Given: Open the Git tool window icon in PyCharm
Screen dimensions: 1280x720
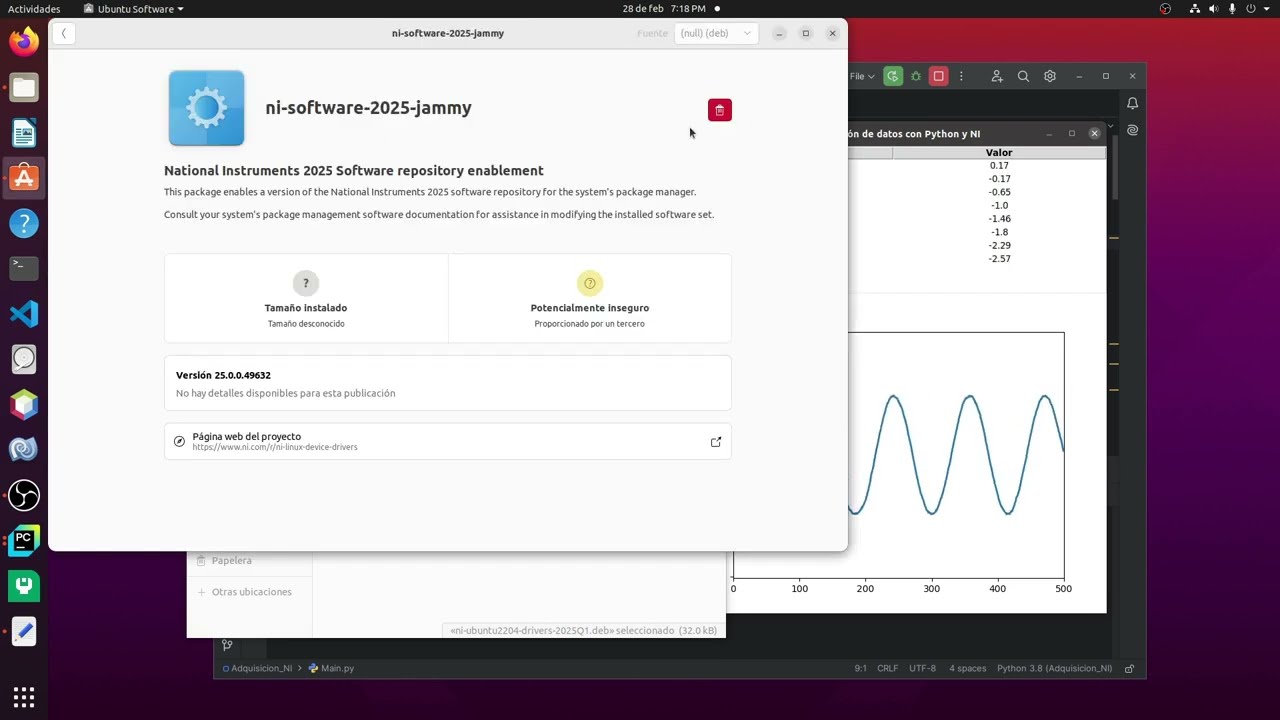Looking at the screenshot, I should pos(227,645).
